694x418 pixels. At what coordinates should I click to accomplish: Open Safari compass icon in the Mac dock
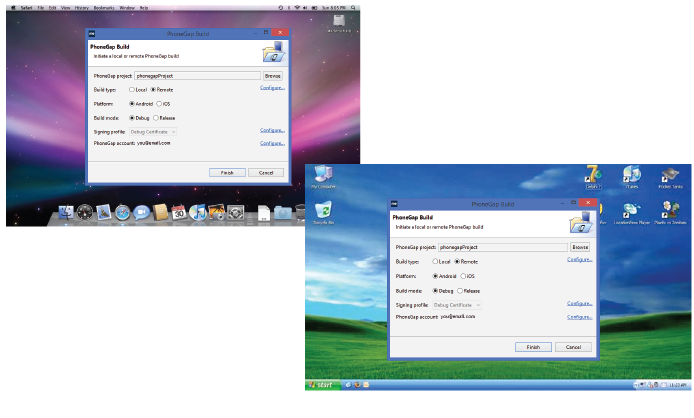click(x=122, y=212)
